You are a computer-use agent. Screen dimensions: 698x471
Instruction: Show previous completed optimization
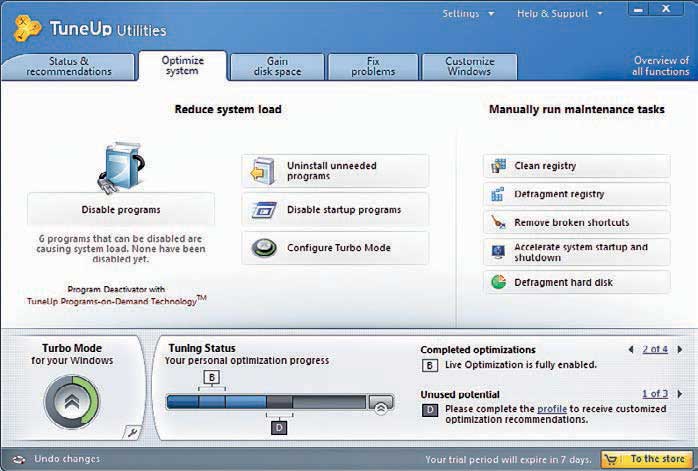(631, 349)
